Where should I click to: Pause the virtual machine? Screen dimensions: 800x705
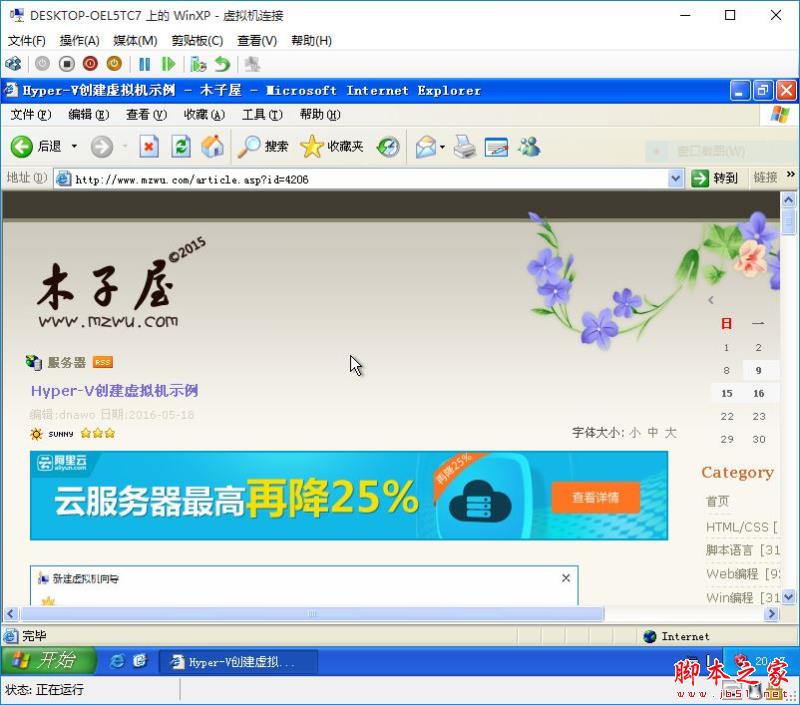(145, 64)
